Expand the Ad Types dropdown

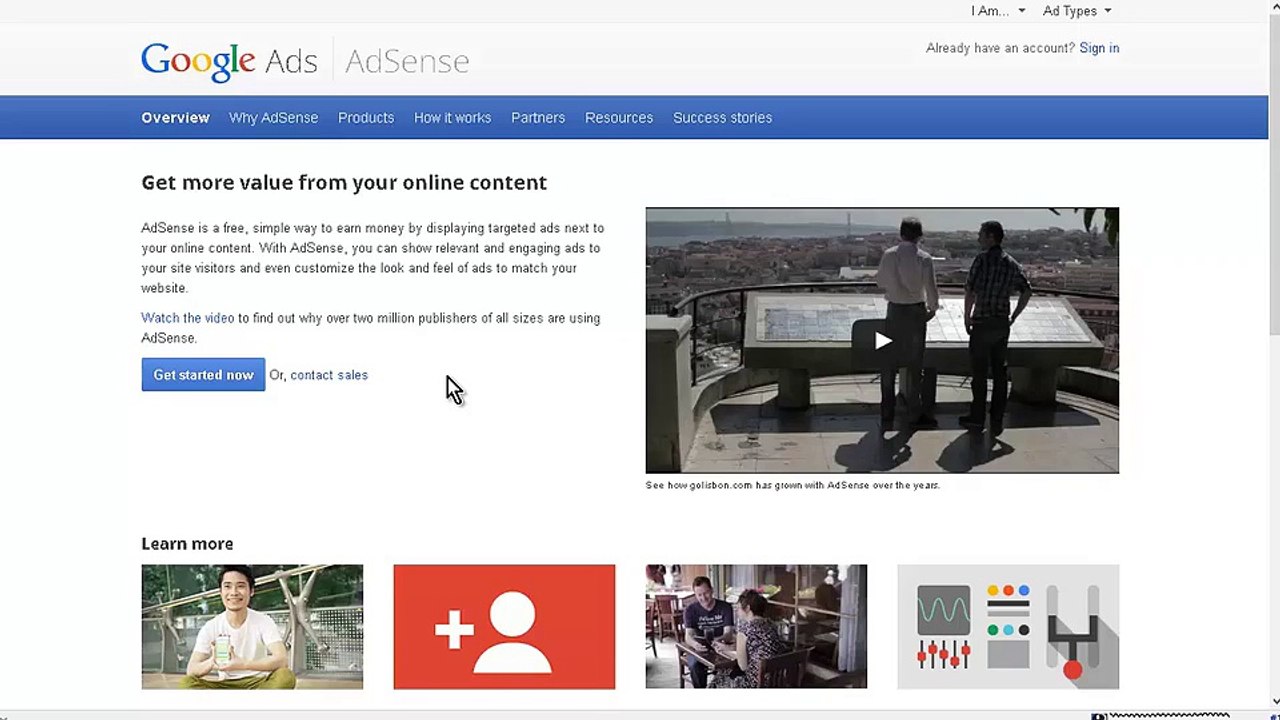coord(1077,11)
